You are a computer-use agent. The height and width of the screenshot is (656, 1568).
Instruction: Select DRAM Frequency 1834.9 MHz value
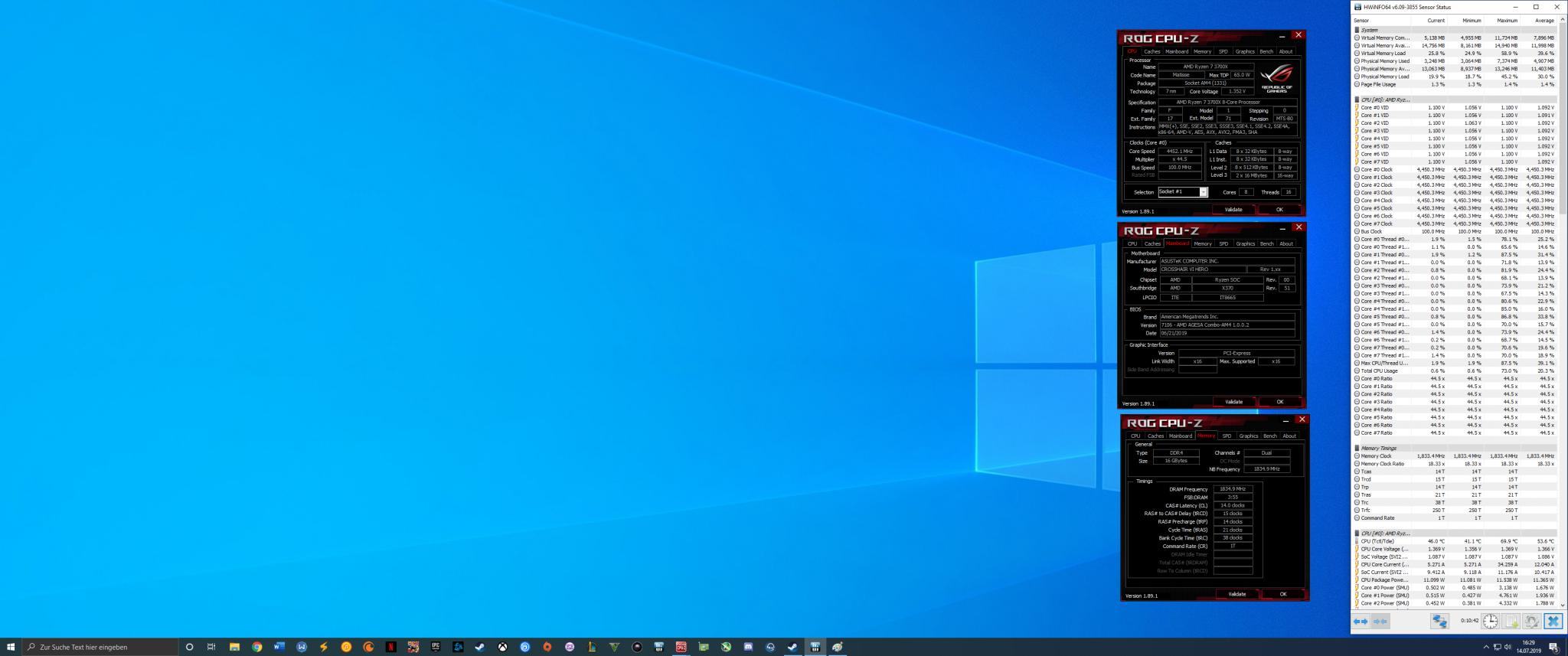pyautogui.click(x=1233, y=489)
